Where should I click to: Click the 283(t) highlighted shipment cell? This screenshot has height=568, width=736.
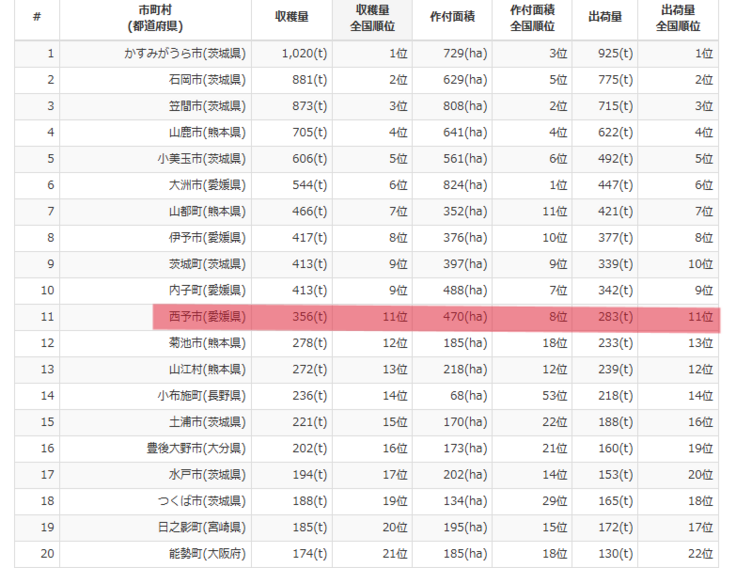(x=612, y=317)
